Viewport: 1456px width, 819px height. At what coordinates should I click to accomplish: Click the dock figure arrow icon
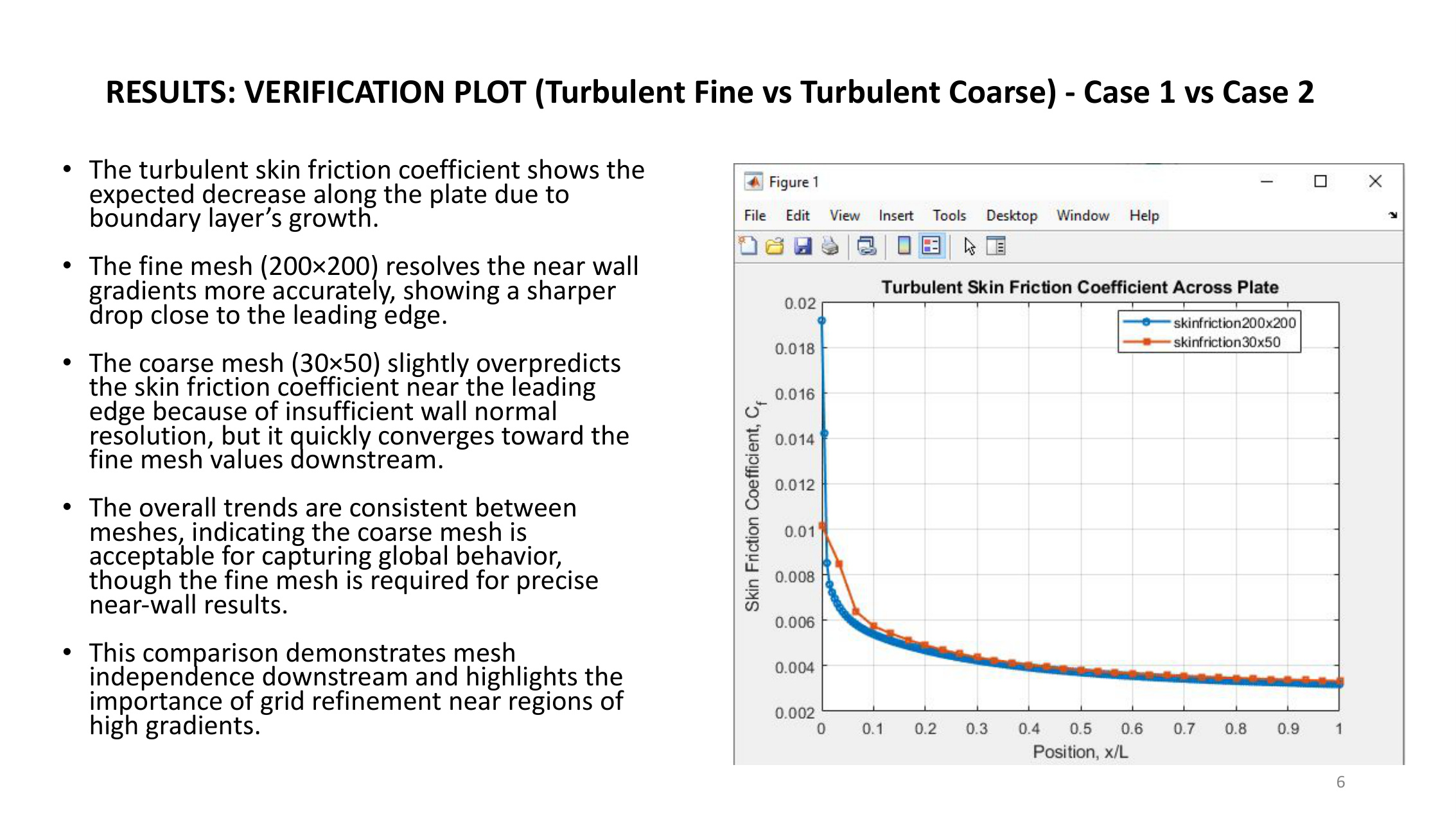point(1392,215)
